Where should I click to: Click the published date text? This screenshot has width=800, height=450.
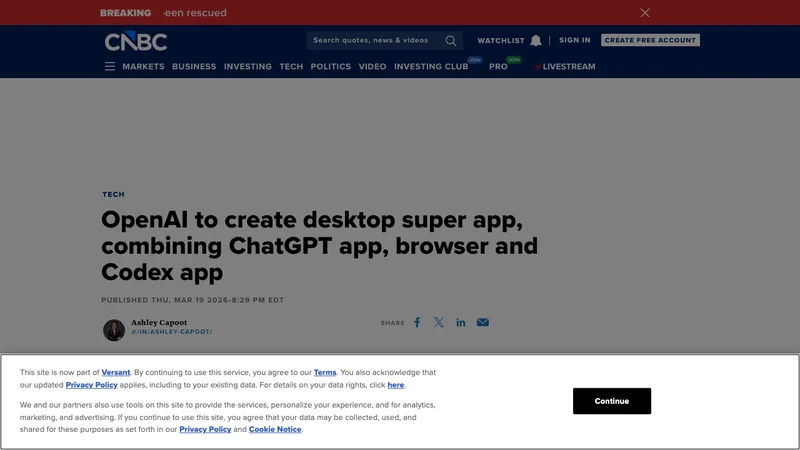[192, 300]
